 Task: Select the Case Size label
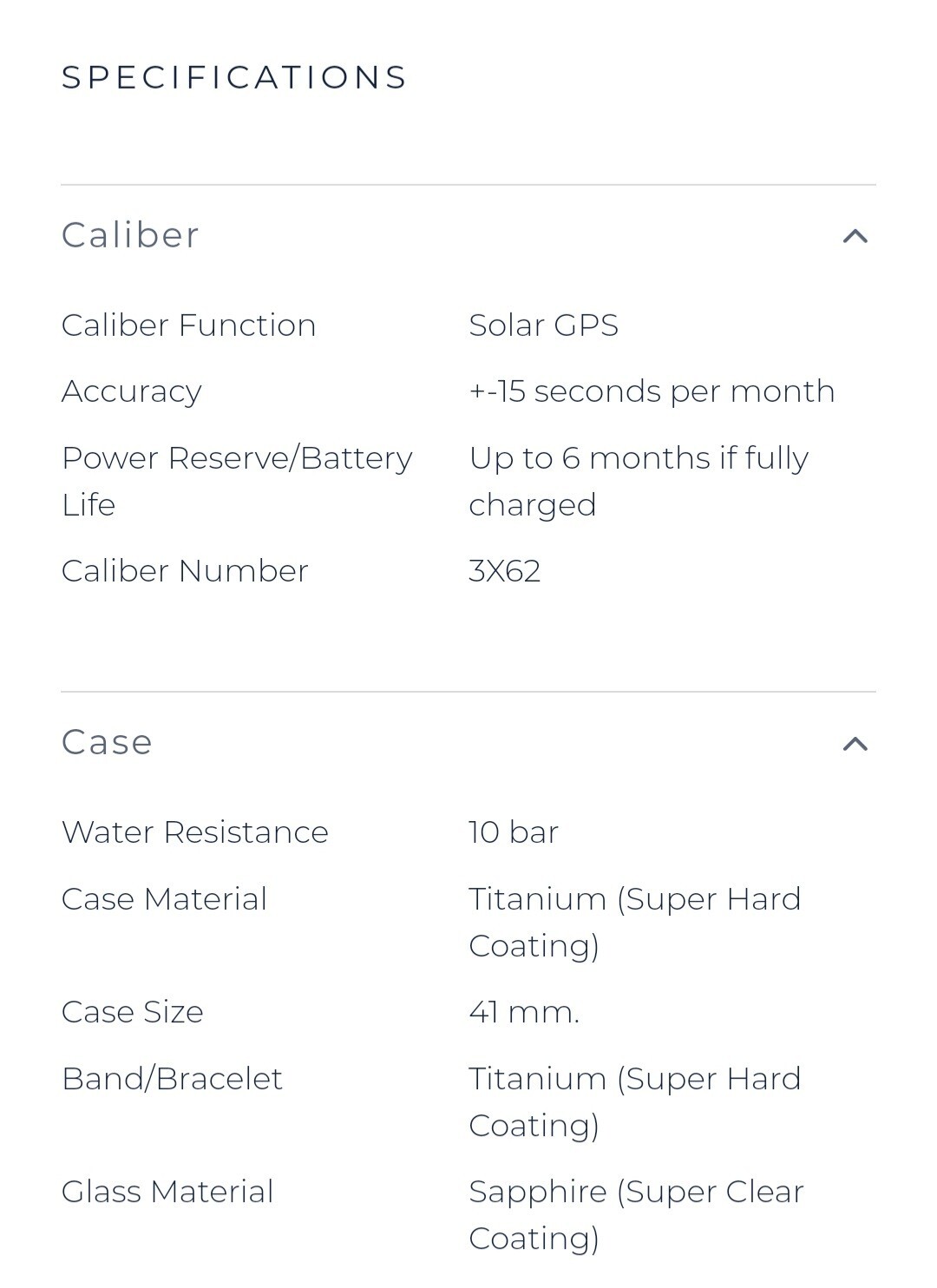tap(133, 1012)
